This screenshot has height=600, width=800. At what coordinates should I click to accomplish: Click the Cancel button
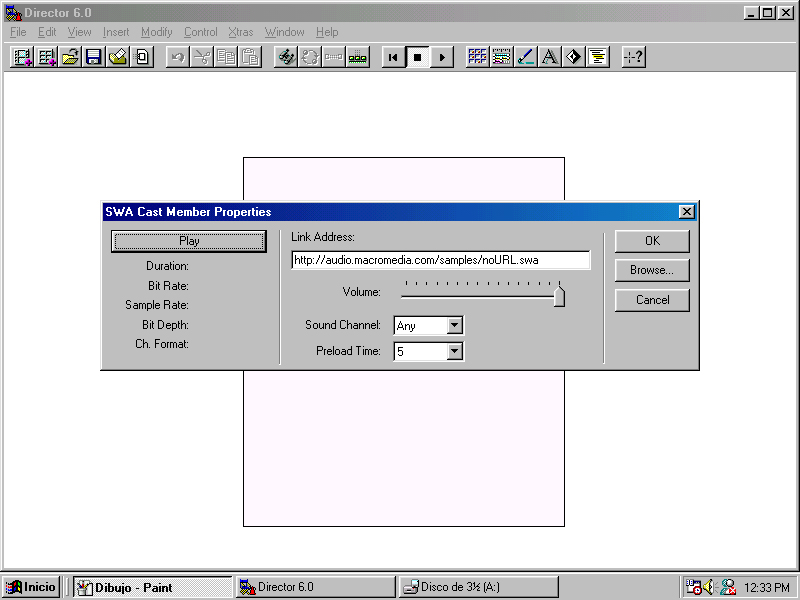[x=652, y=300]
